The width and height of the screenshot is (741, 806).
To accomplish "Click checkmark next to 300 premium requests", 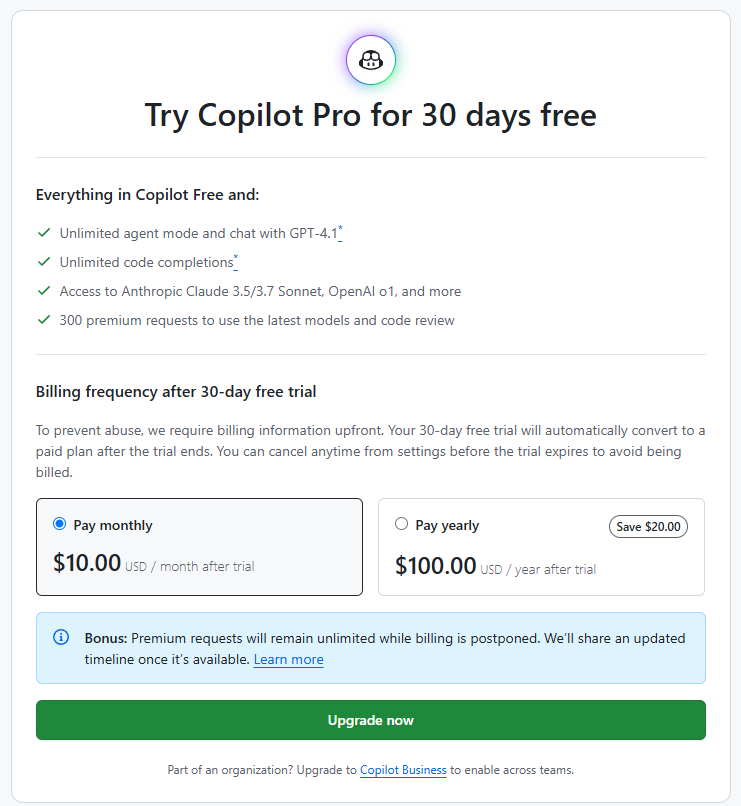I will pyautogui.click(x=44, y=320).
